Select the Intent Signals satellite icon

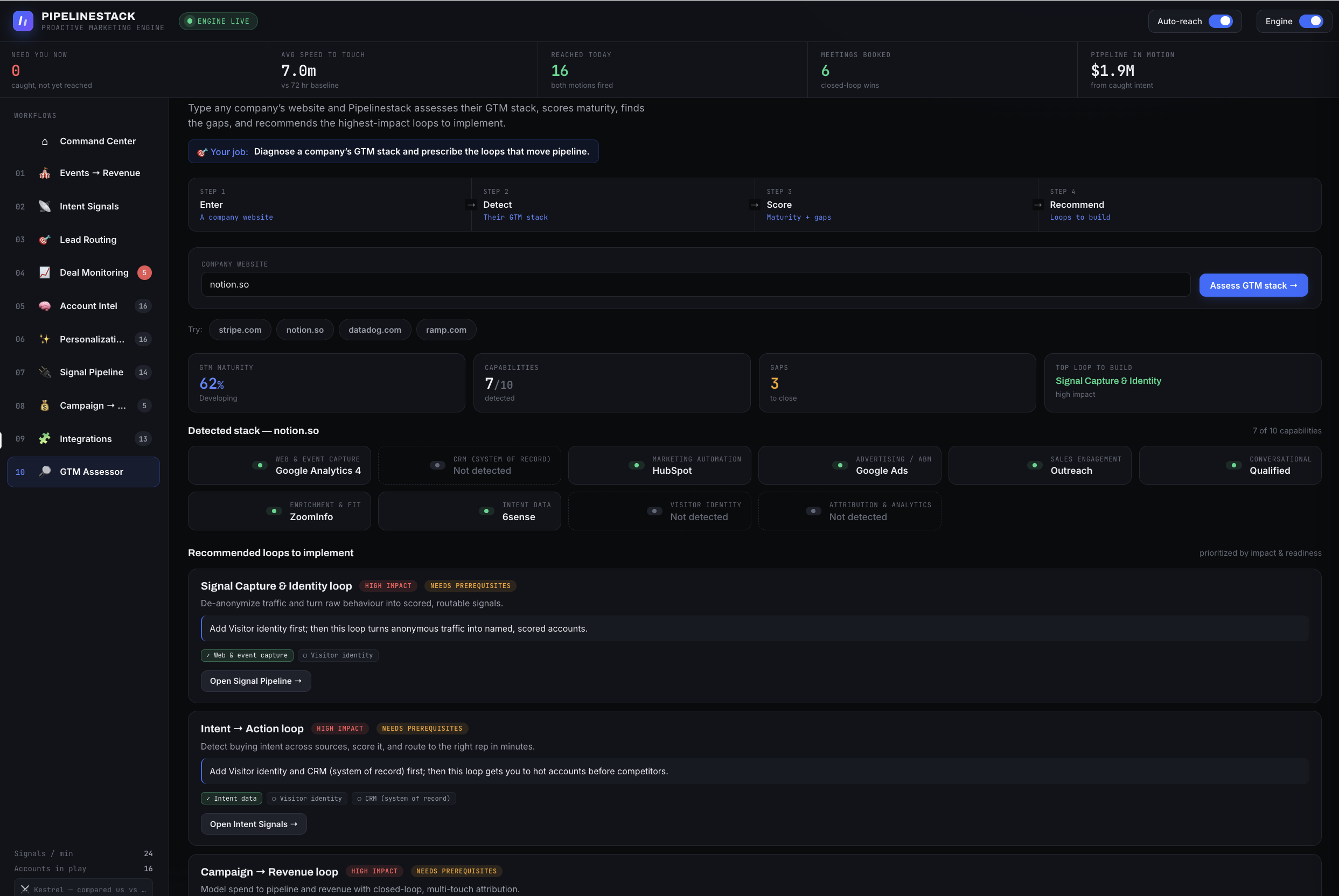point(45,206)
